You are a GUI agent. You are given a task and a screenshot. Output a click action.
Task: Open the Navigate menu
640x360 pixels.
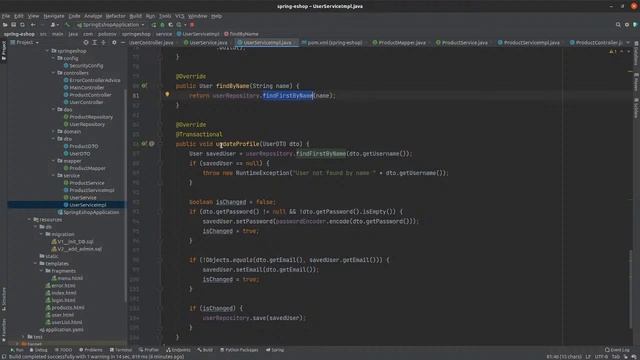coord(54,16)
